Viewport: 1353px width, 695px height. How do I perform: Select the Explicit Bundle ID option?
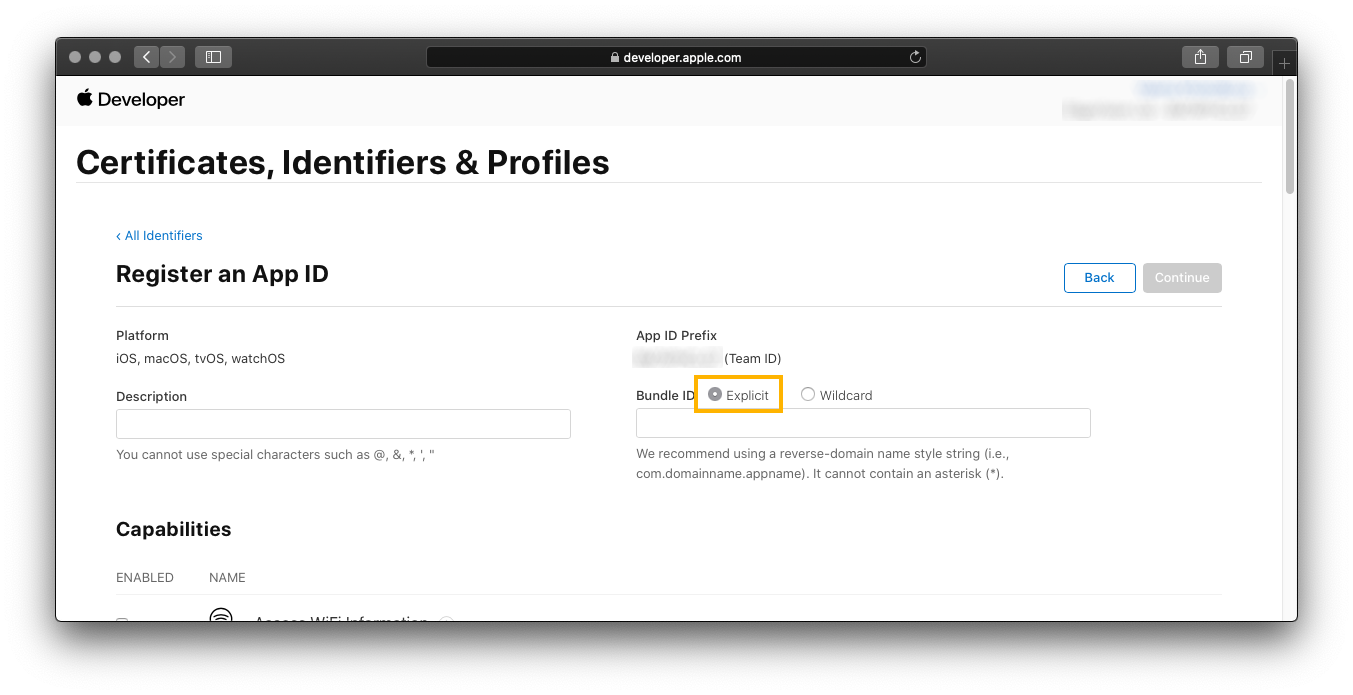715,395
